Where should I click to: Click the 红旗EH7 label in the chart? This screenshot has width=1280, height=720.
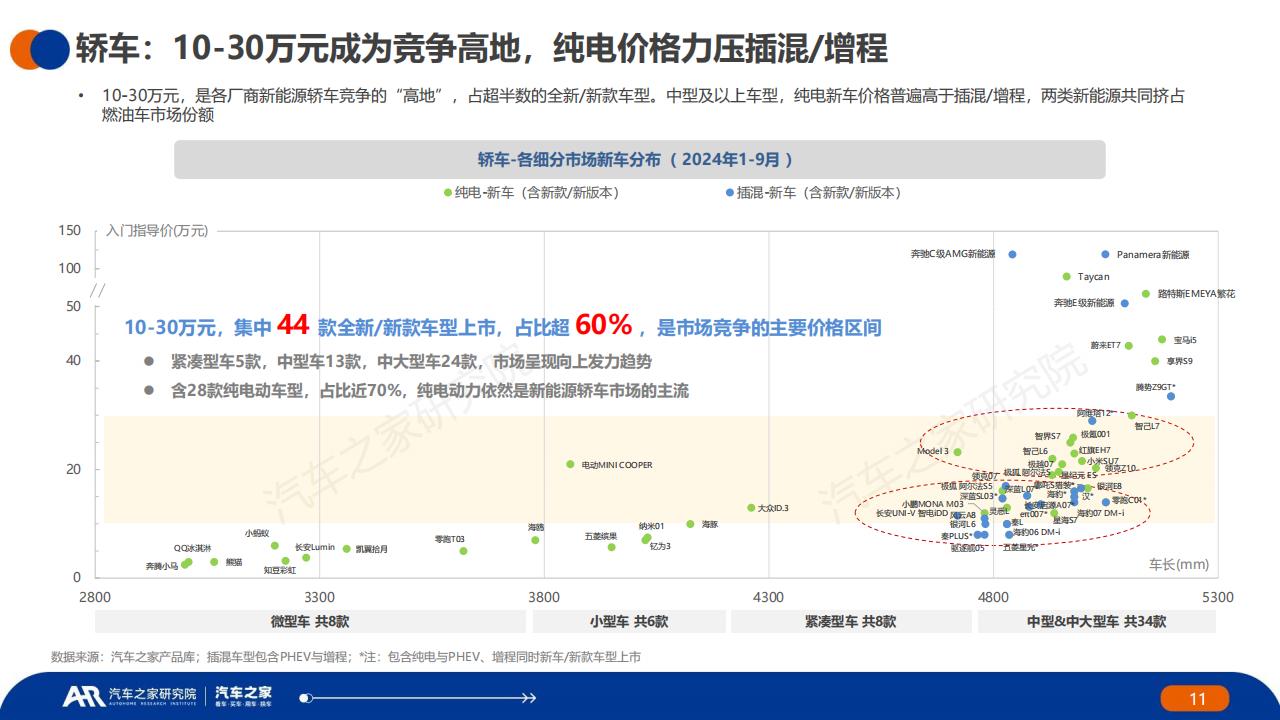coord(1094,450)
